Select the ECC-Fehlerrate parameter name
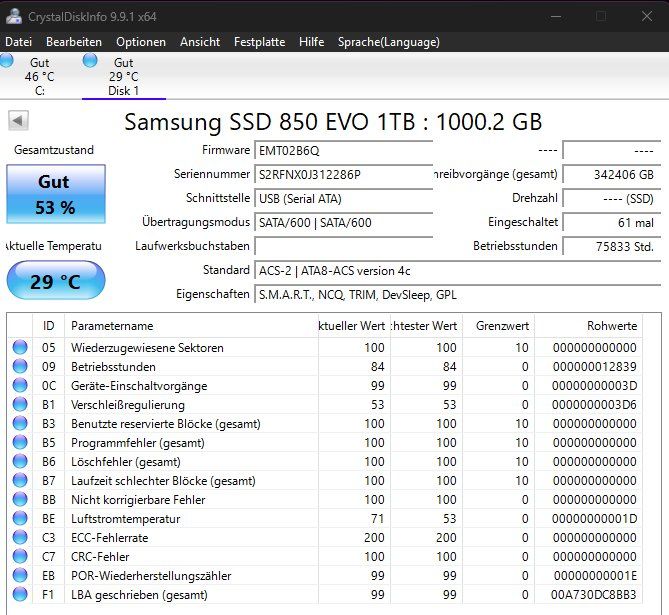 click(x=110, y=538)
